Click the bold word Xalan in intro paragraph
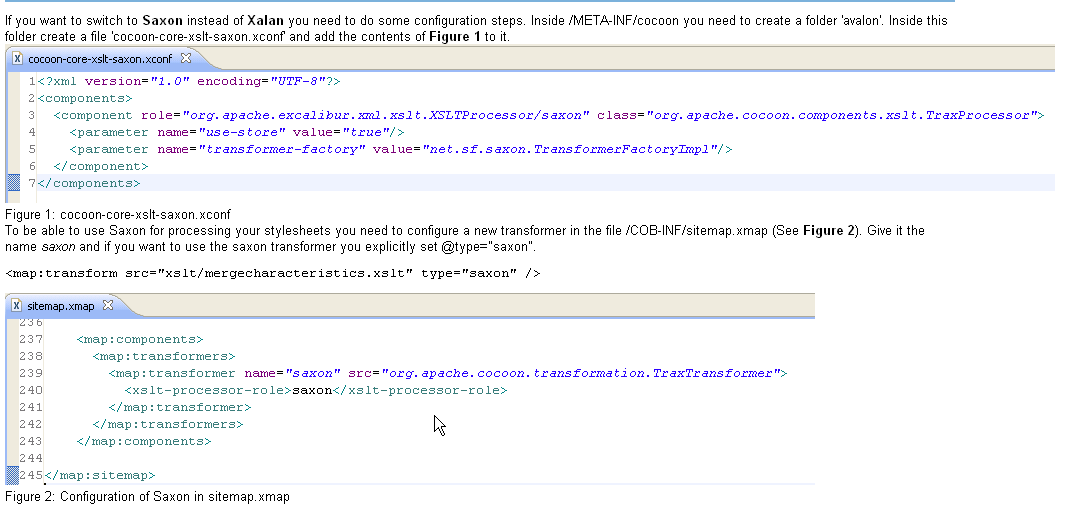This screenshot has width=1079, height=522. 266,21
